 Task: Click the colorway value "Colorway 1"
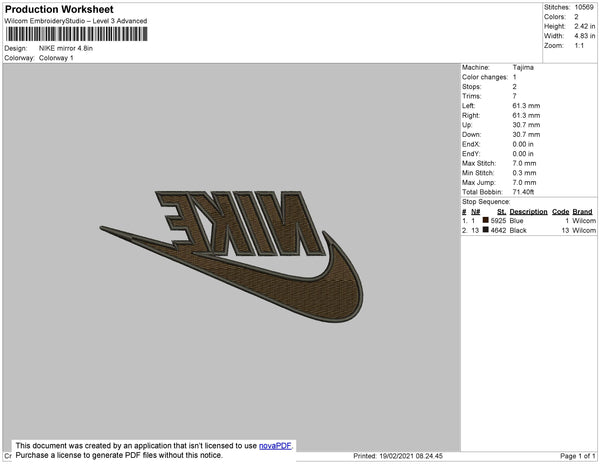click(x=56, y=58)
